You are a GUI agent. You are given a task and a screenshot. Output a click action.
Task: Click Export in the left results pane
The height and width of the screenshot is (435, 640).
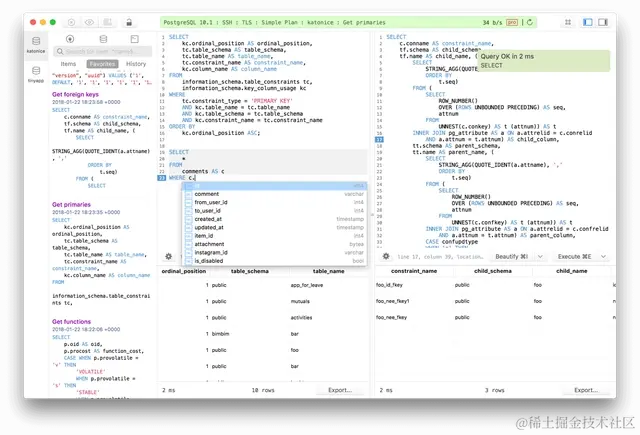click(x=340, y=391)
